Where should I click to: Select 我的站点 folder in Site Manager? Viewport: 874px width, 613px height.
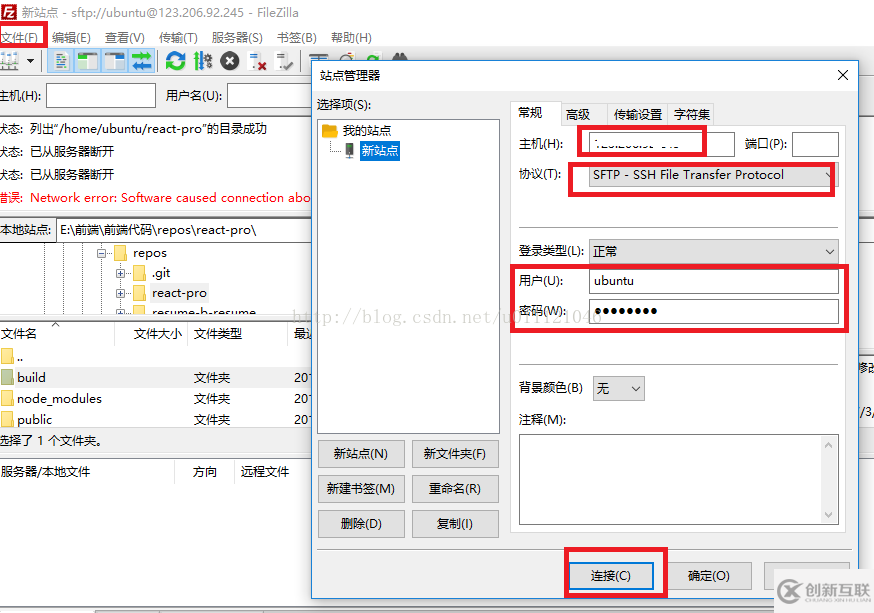pos(367,131)
